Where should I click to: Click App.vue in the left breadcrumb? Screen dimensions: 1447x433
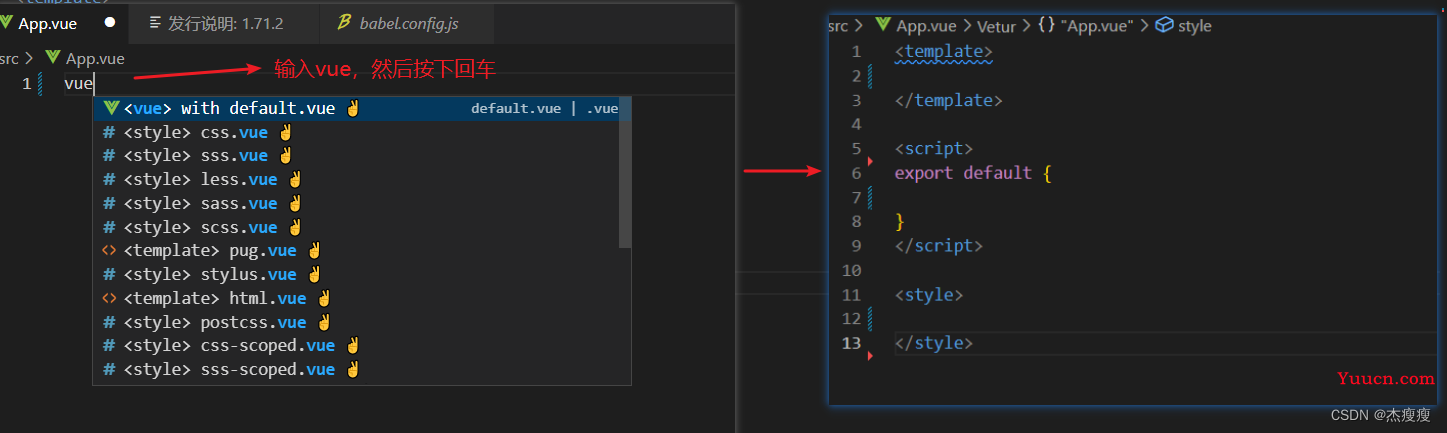click(95, 59)
